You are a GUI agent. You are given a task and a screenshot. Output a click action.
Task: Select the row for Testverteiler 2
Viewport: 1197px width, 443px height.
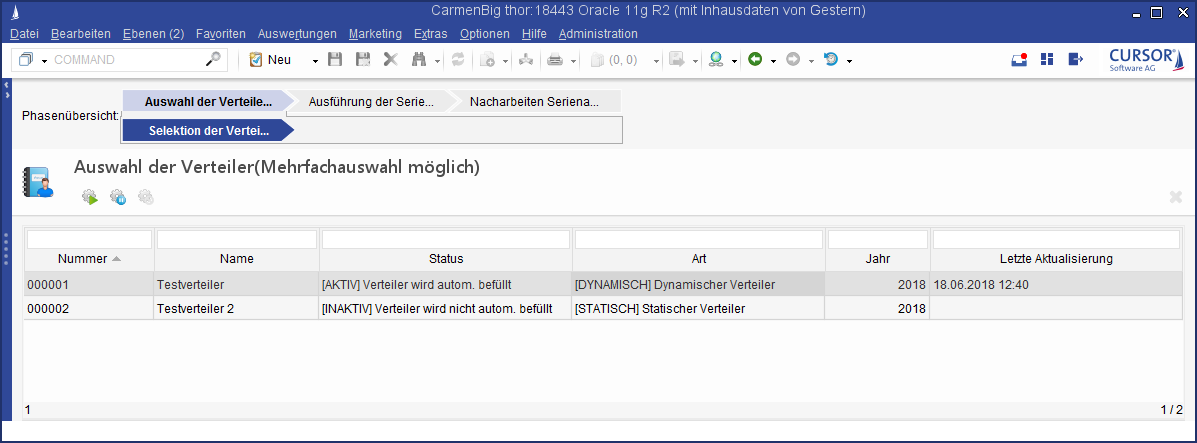pos(195,309)
